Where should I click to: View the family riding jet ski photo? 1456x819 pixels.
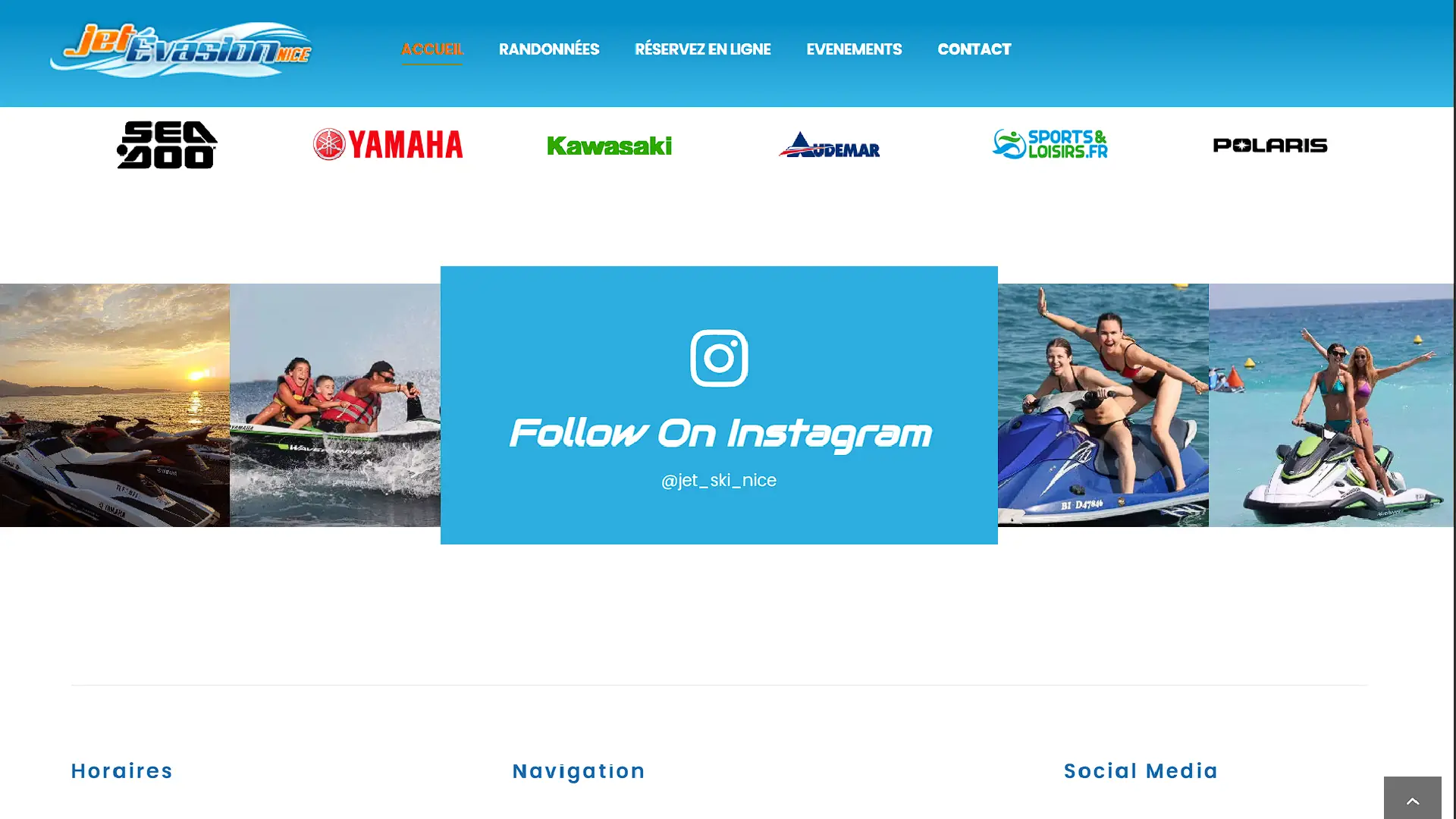click(x=335, y=405)
